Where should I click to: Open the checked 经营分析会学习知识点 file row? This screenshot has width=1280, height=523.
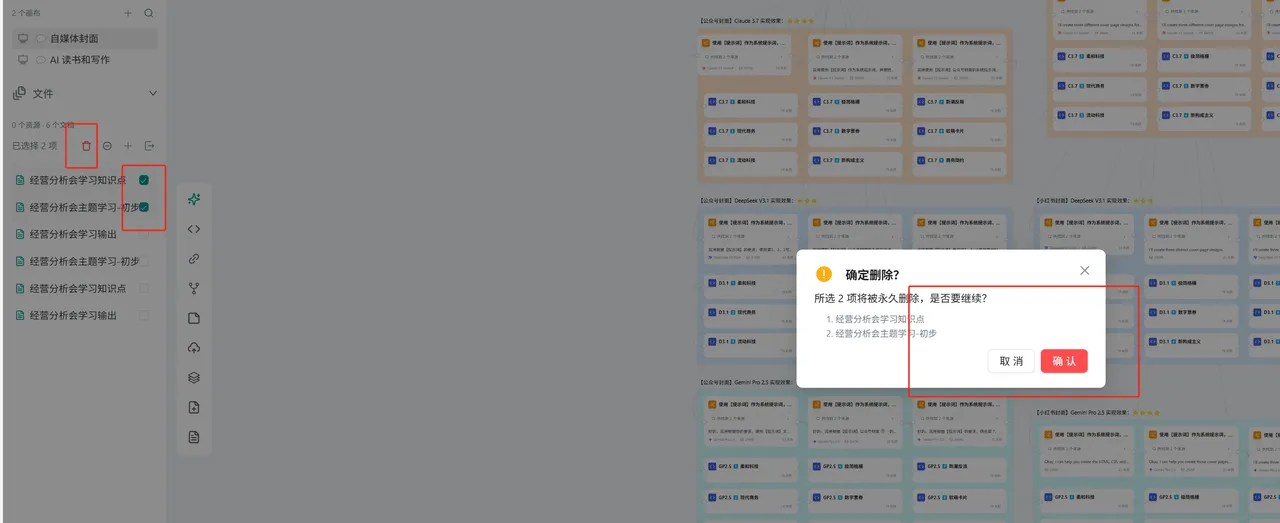pos(84,180)
